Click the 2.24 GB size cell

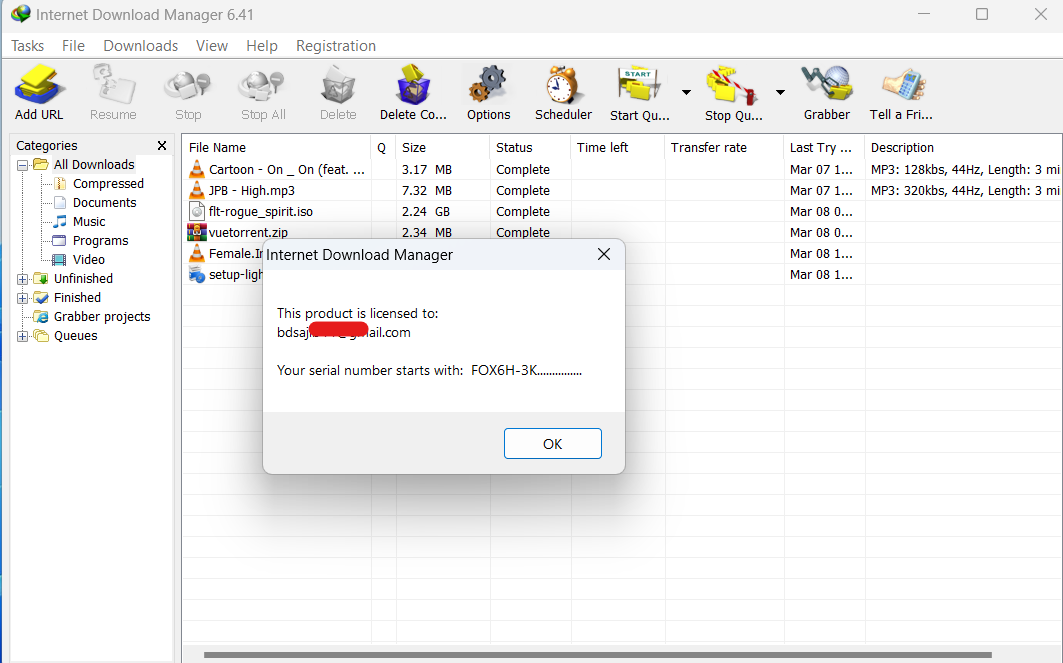point(426,212)
